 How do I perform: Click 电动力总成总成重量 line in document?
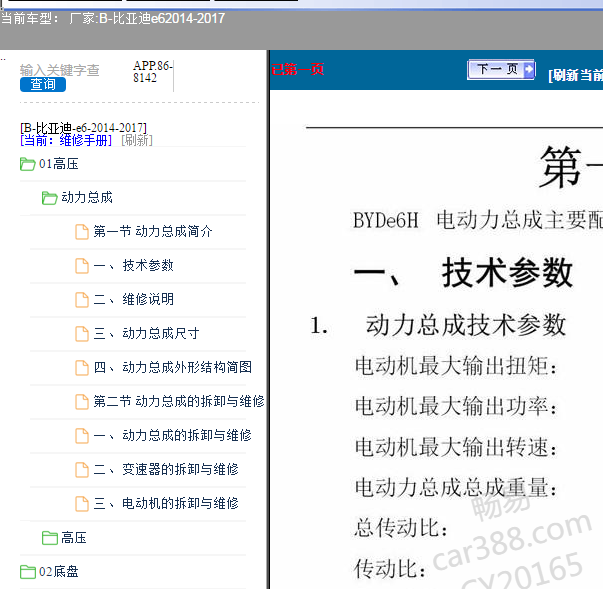(x=456, y=488)
